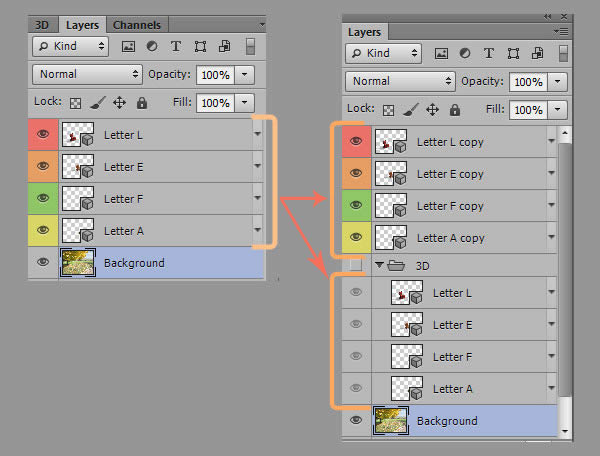Screen dimensions: 600x456
Task: Click the lock all padlock in the left panel
Action: 141,102
